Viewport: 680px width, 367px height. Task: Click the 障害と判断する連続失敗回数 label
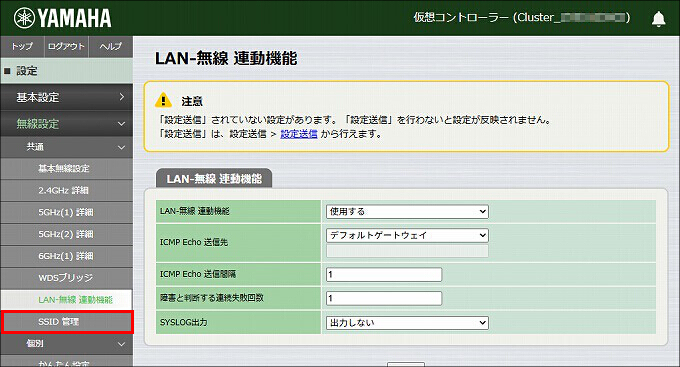(212, 298)
